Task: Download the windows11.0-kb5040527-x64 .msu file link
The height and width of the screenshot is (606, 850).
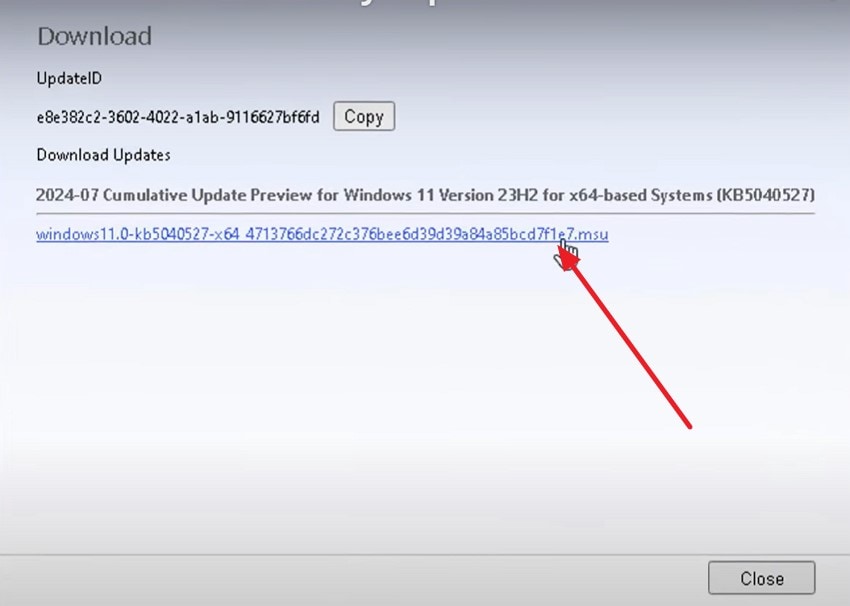Action: point(322,234)
